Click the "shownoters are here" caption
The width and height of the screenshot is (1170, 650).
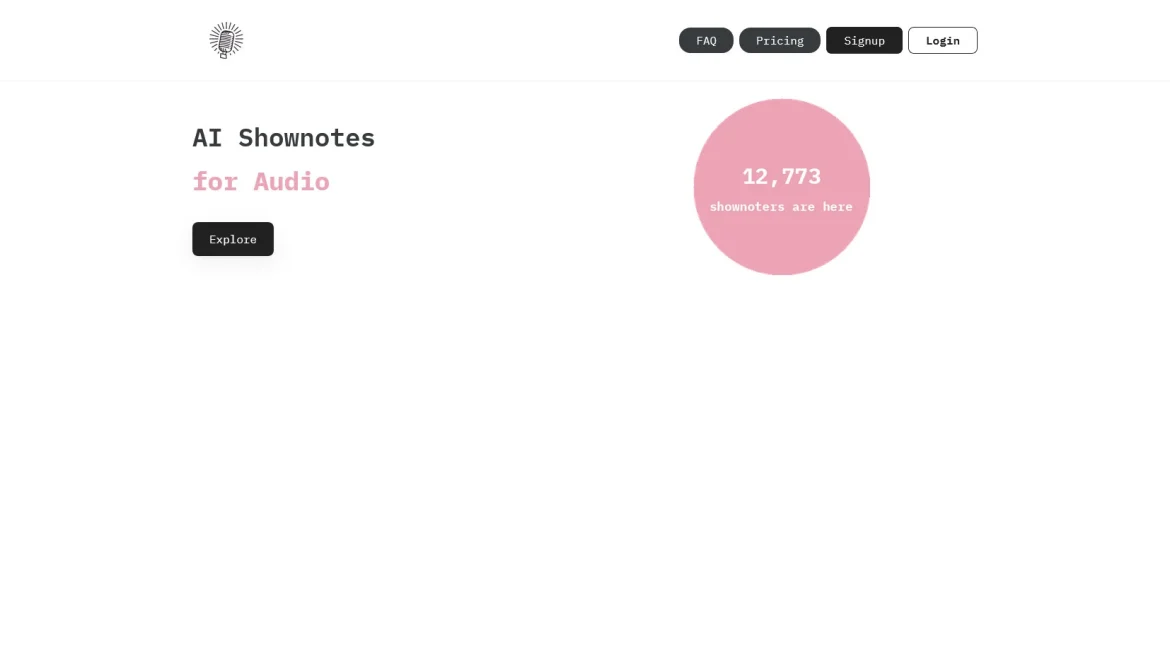tap(781, 207)
